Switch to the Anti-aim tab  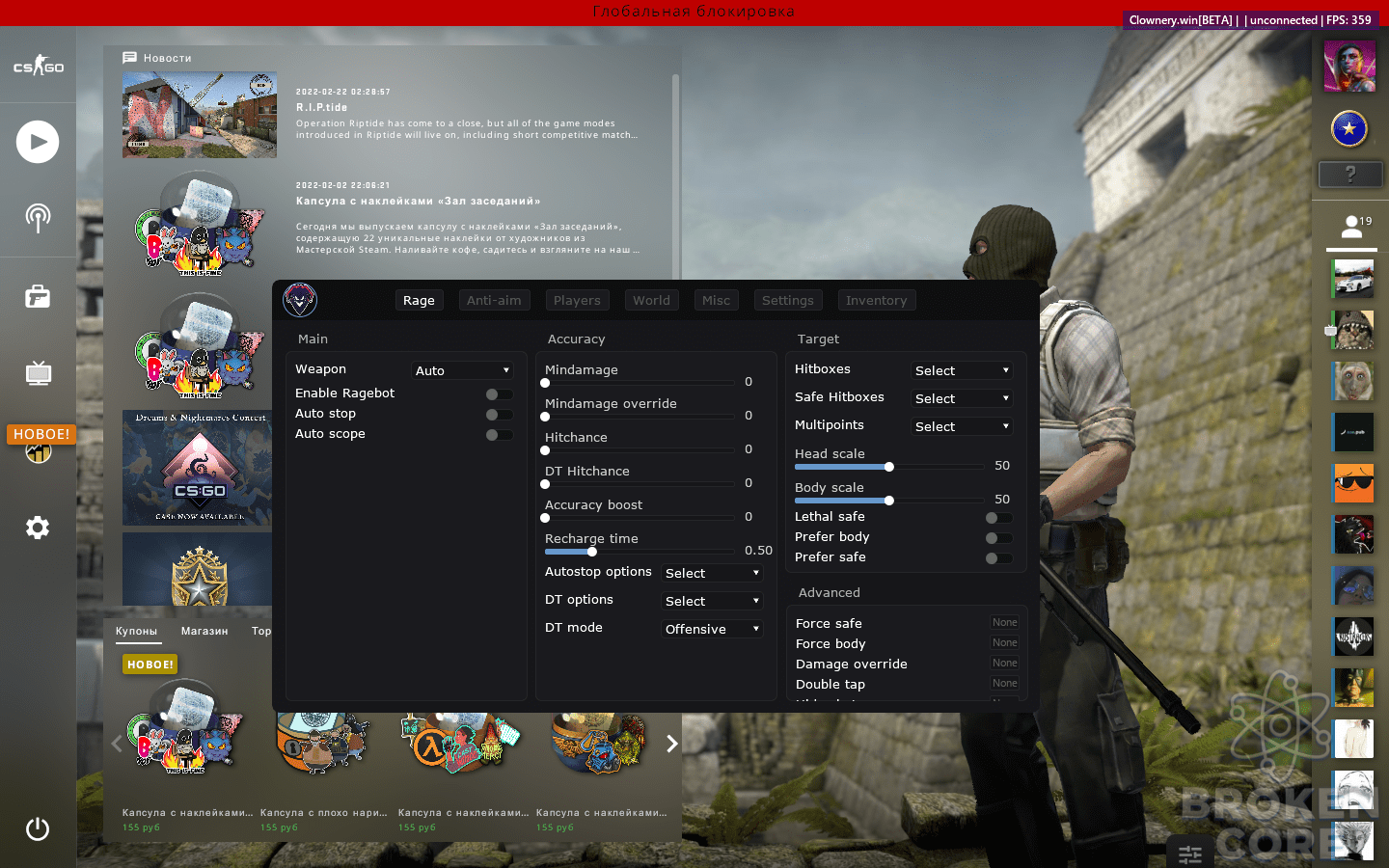coord(494,301)
